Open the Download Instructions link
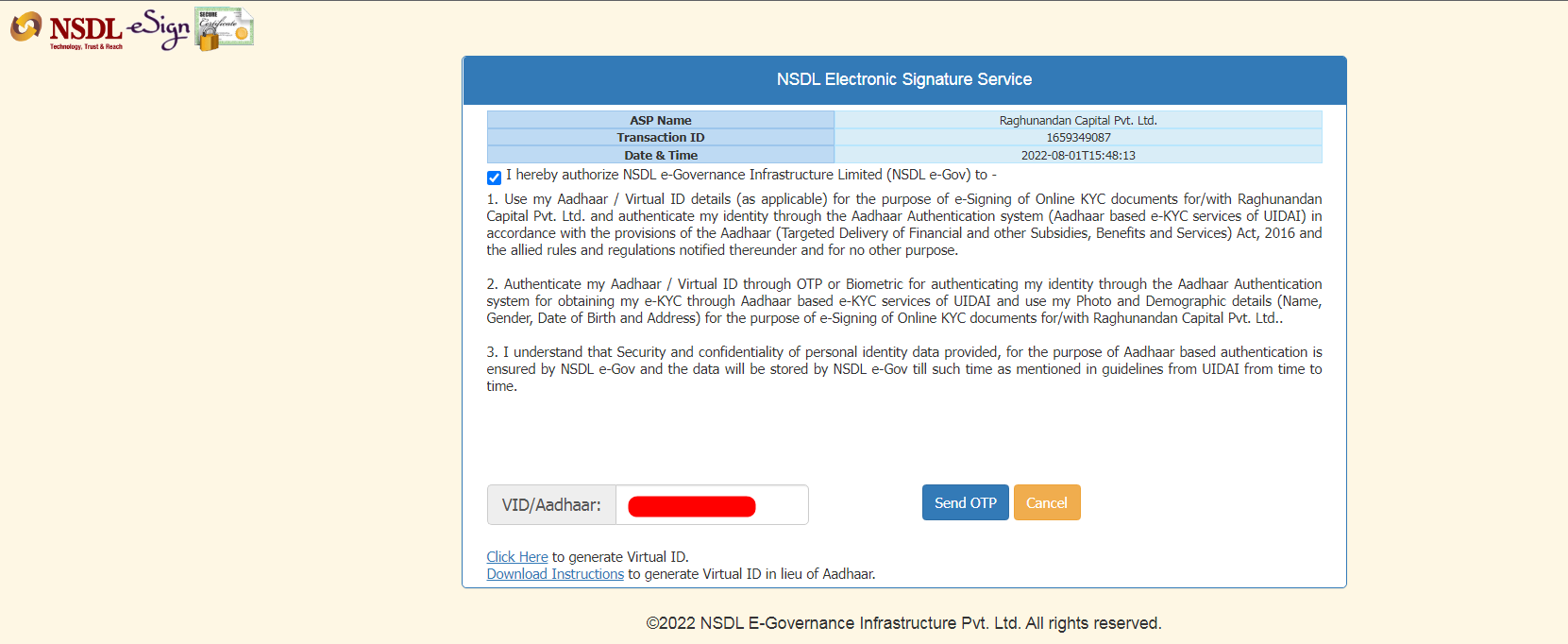 point(555,574)
